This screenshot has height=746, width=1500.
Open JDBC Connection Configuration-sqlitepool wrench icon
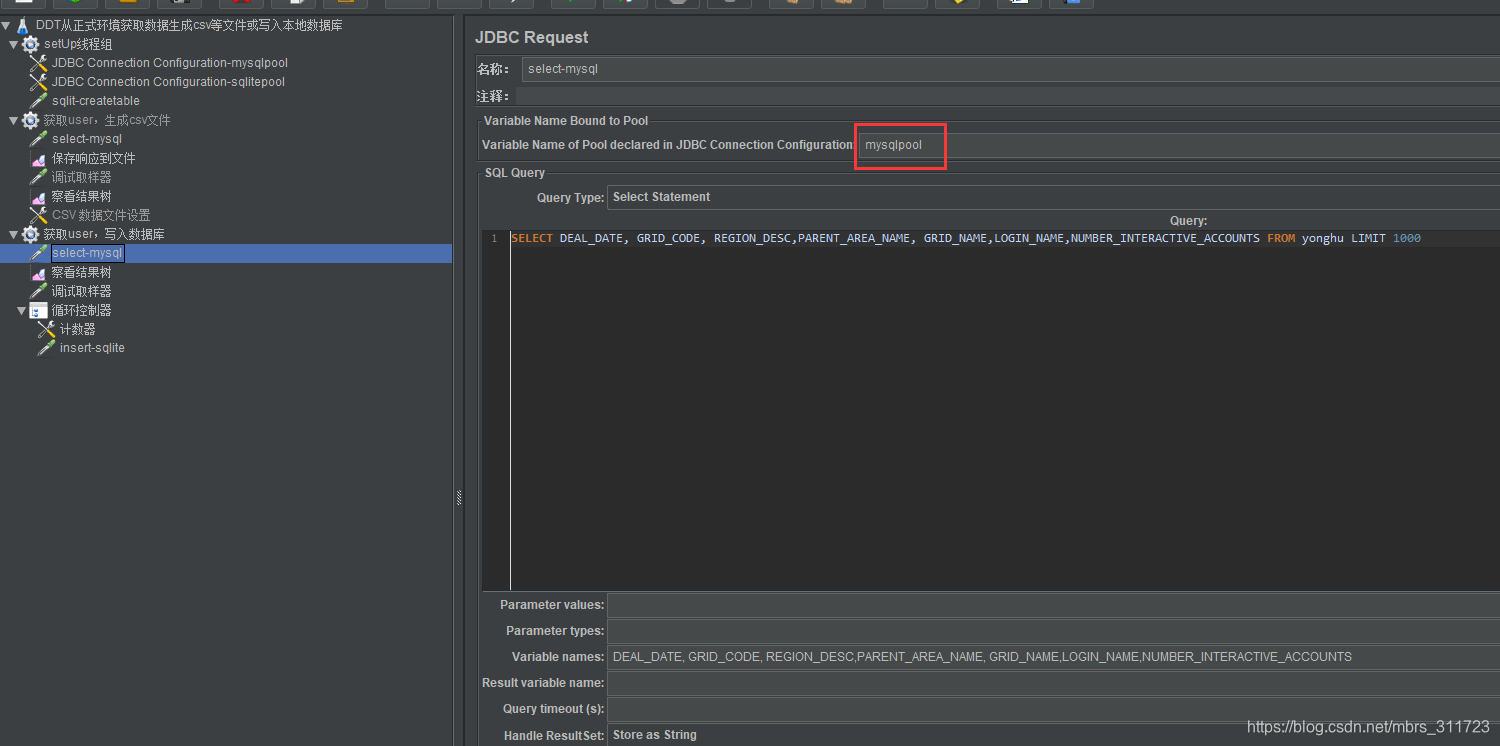(39, 82)
